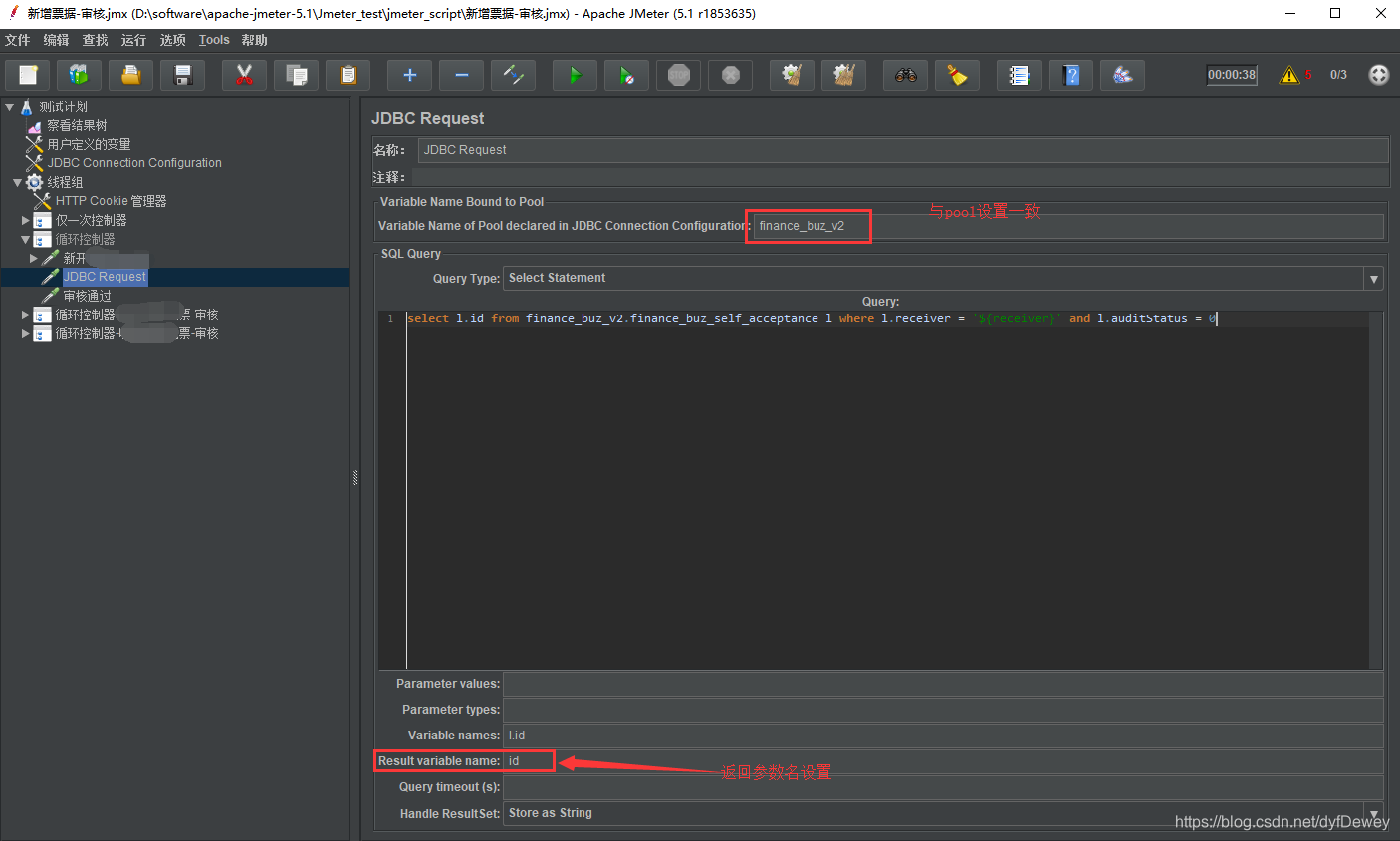Save the test plan with disk icon
This screenshot has width=1400, height=841.
[182, 75]
